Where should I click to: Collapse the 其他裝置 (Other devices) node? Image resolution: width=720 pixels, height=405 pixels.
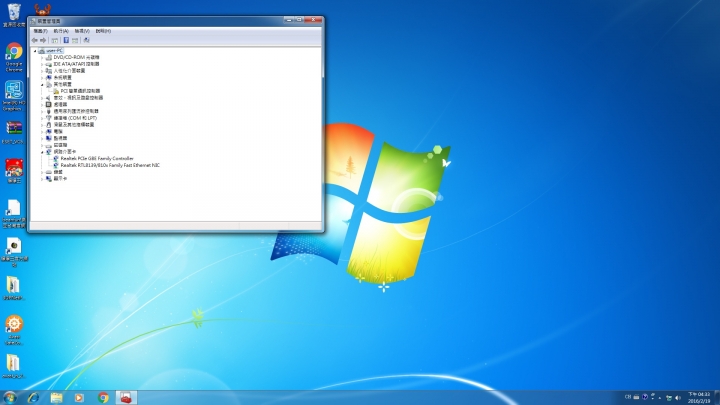(42, 84)
